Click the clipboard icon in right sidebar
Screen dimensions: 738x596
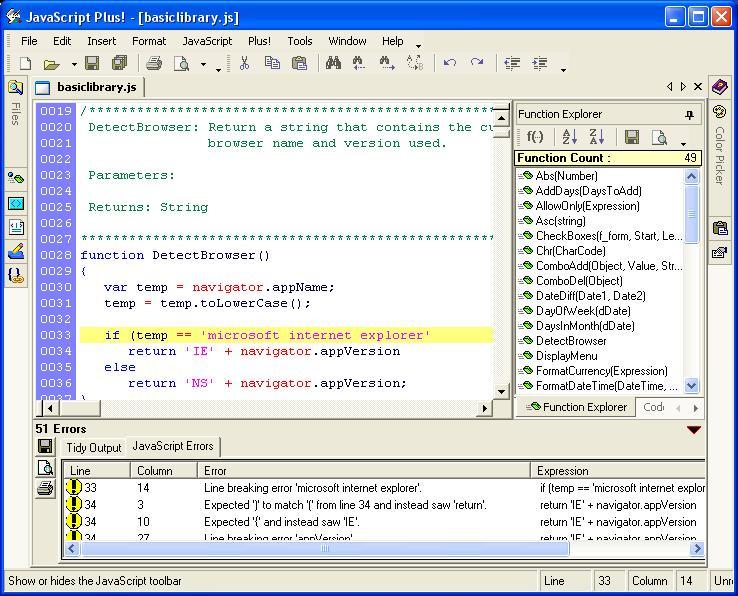[x=720, y=228]
